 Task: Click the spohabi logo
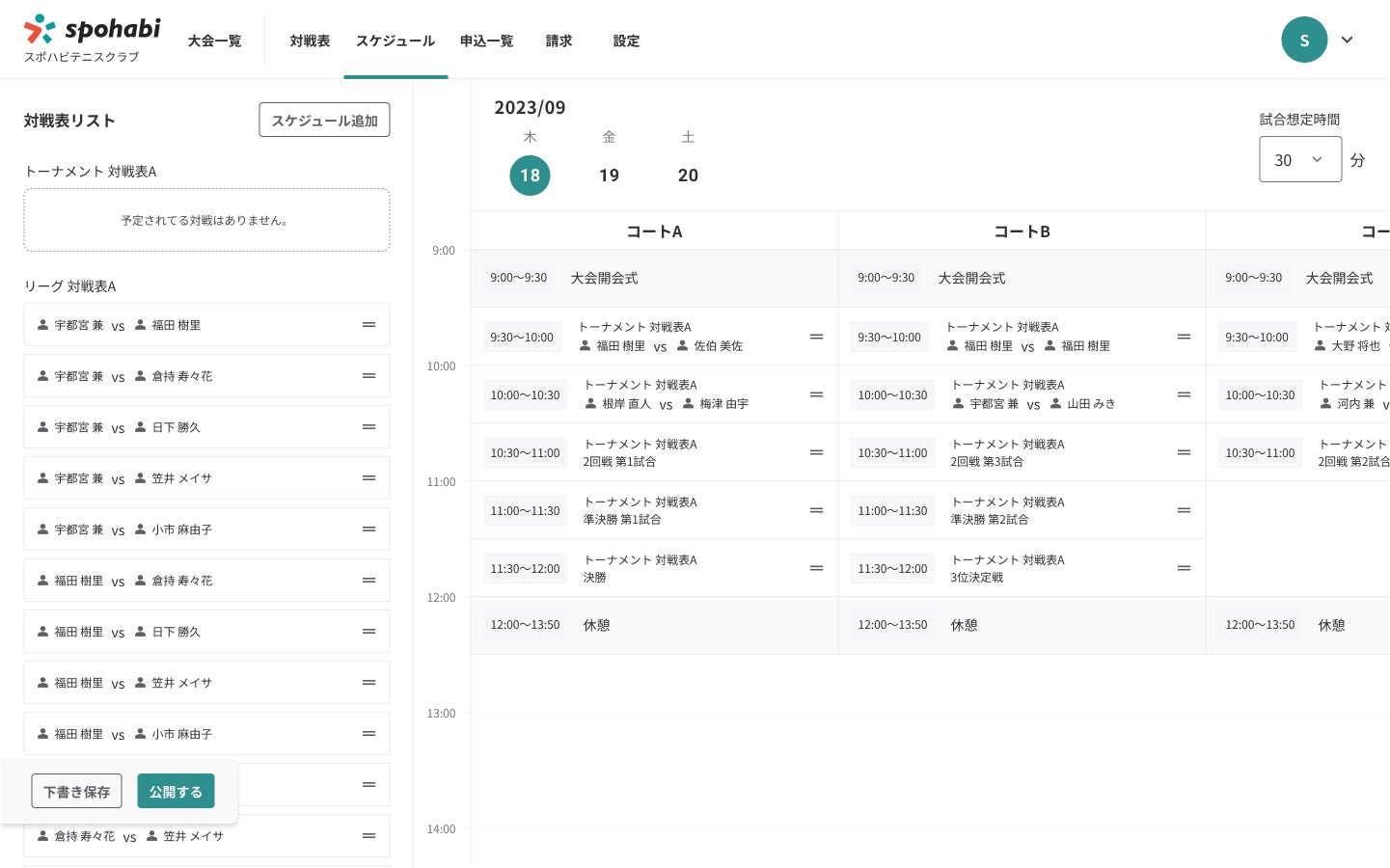(x=92, y=39)
